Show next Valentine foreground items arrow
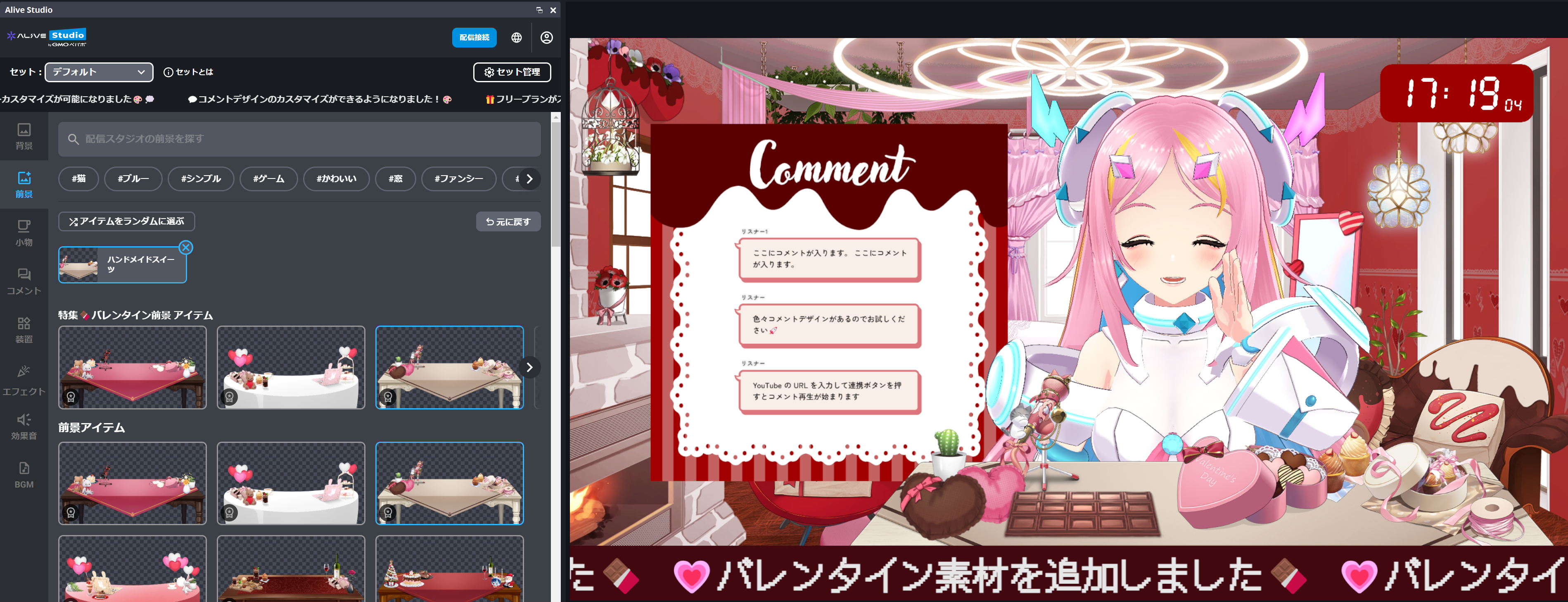 (x=529, y=367)
